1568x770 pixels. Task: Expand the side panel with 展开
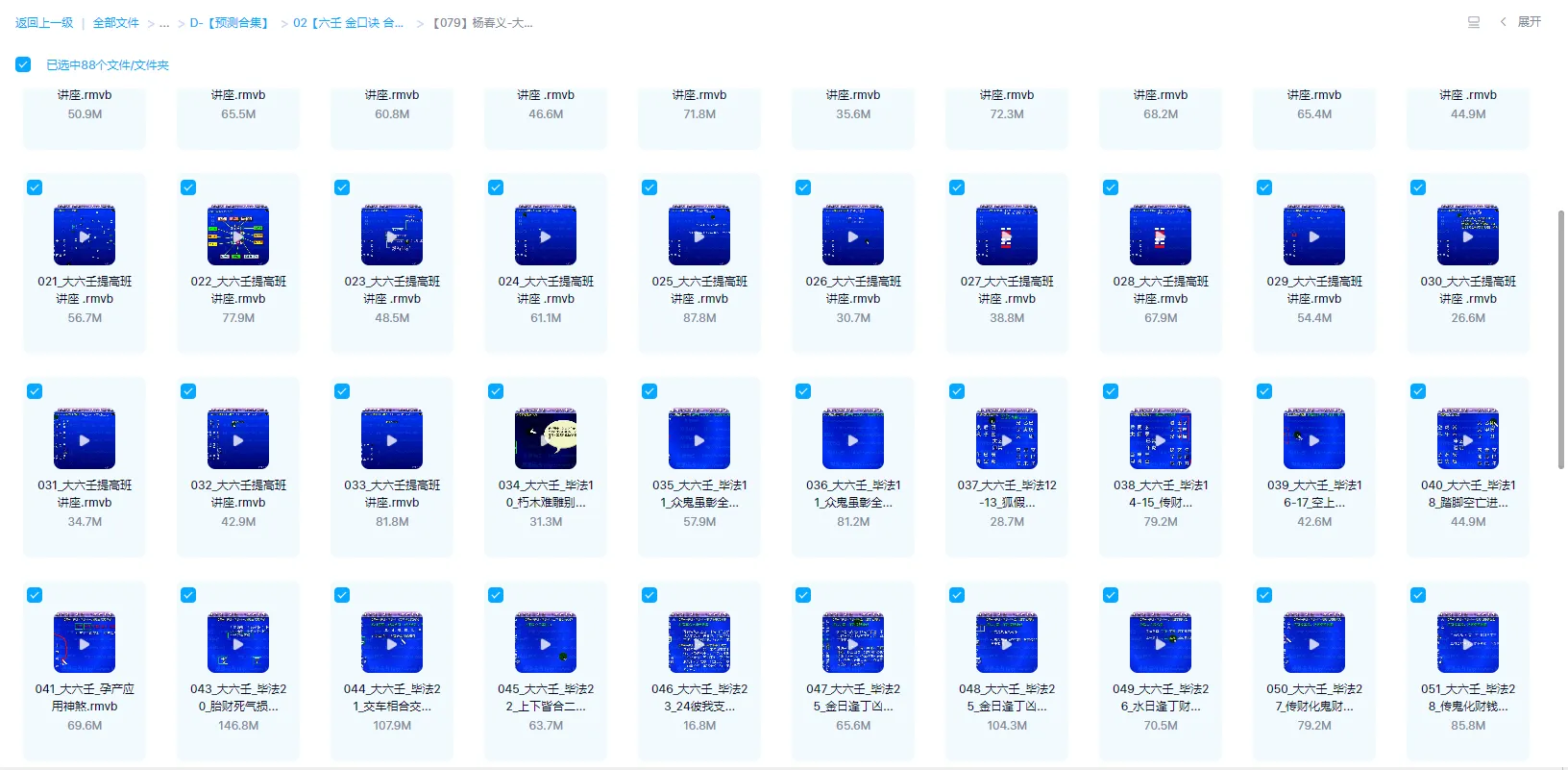pyautogui.click(x=1521, y=22)
